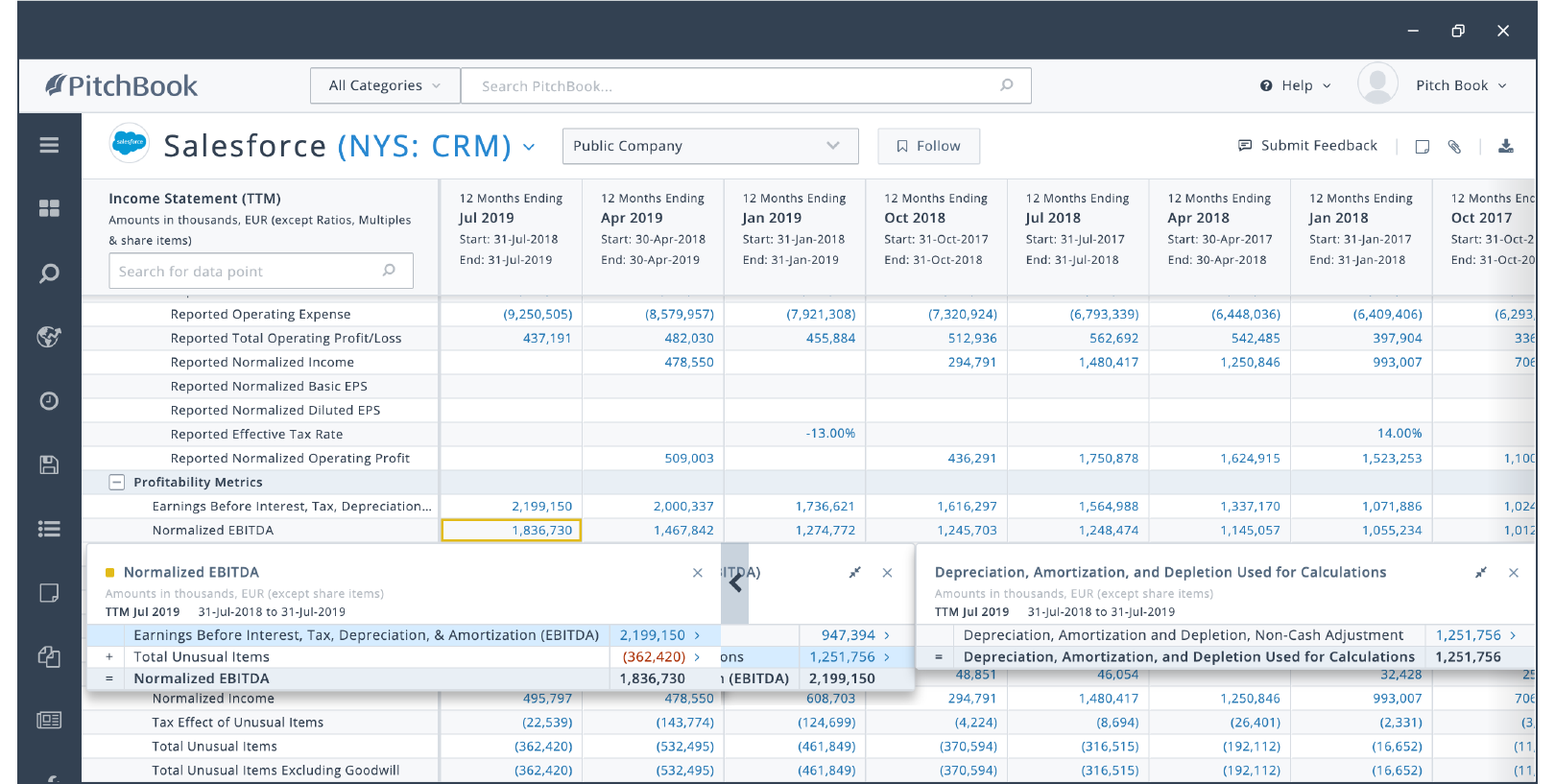Click the Normalized EBITDA result row in the panel

(403, 678)
